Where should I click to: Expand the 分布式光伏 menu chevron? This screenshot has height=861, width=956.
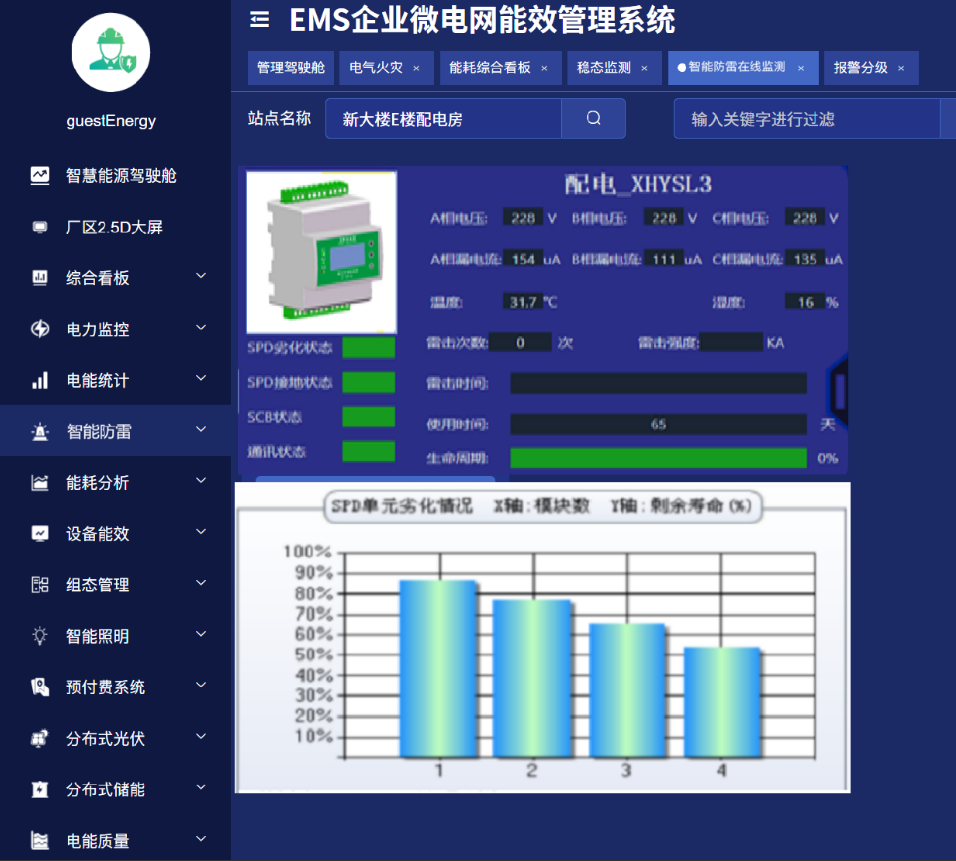201,737
